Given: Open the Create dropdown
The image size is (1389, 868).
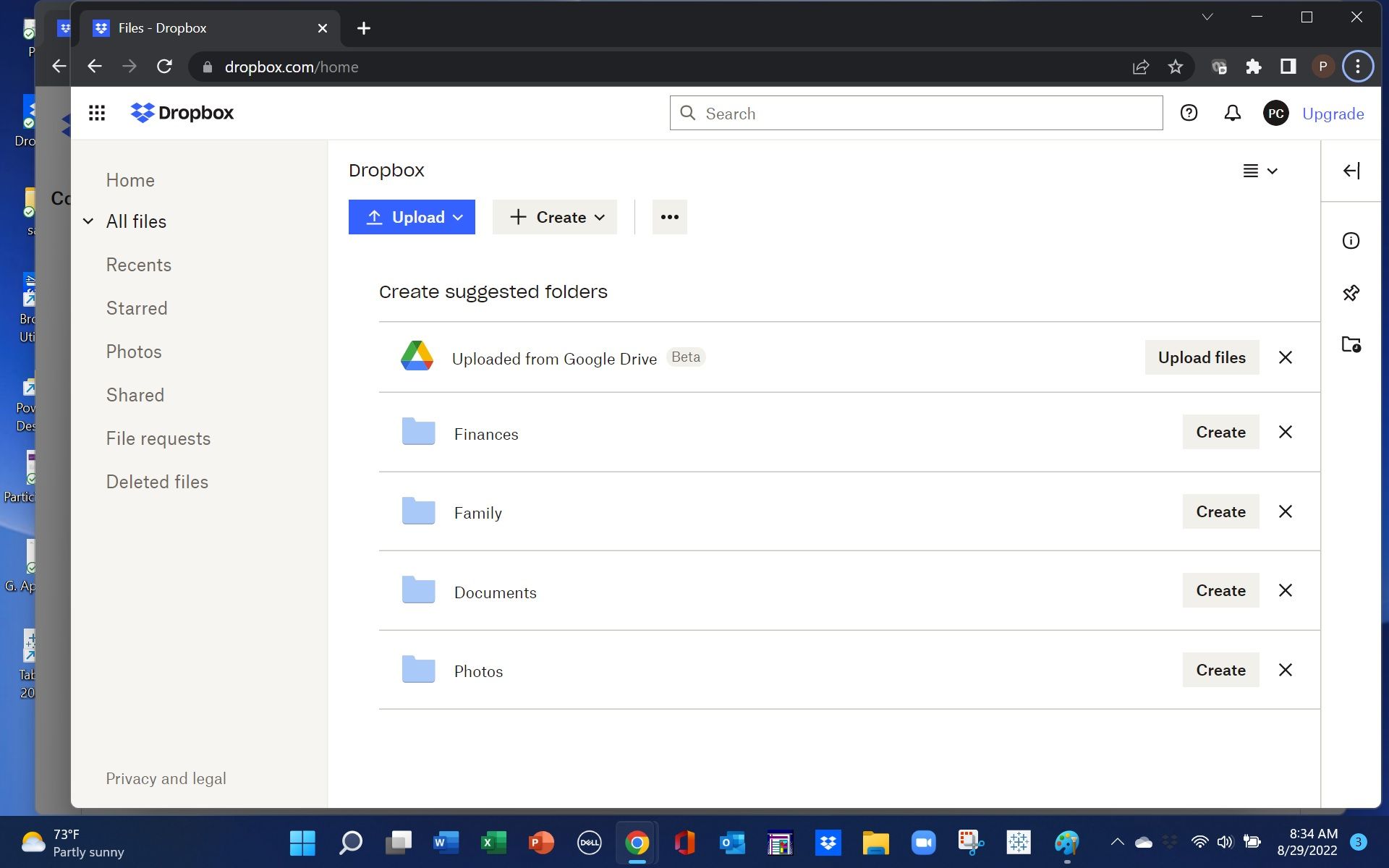Looking at the screenshot, I should [x=555, y=217].
